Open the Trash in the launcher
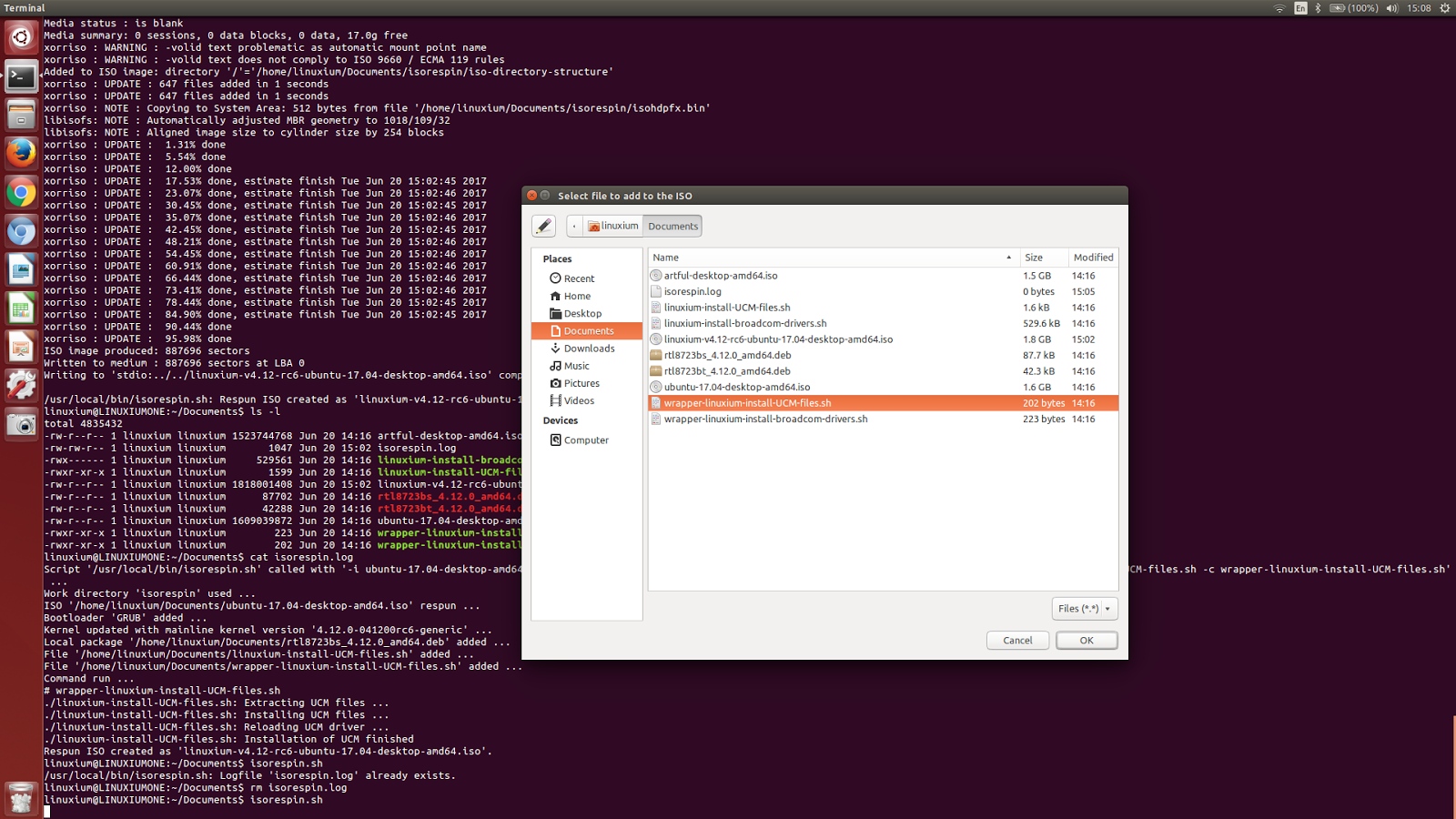1456x819 pixels. click(x=21, y=798)
